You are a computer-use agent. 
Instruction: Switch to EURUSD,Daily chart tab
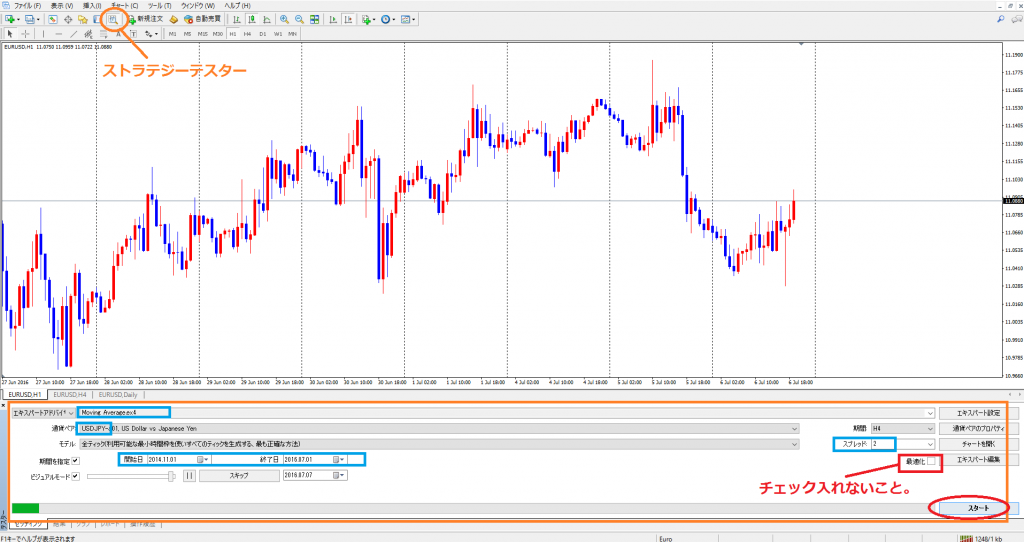(118, 394)
